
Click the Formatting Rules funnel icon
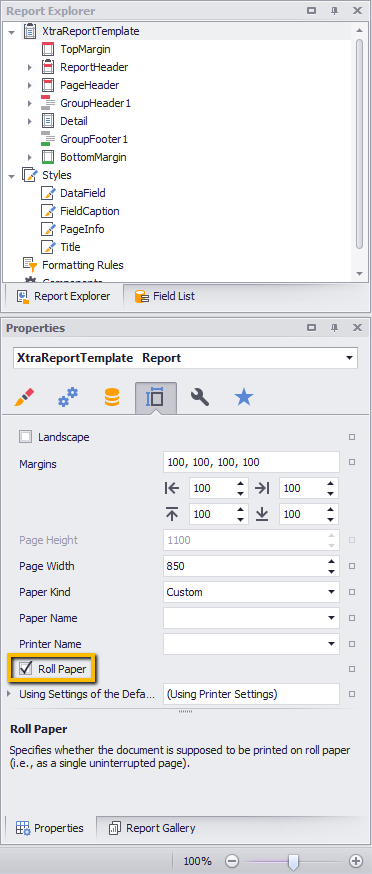click(30, 265)
